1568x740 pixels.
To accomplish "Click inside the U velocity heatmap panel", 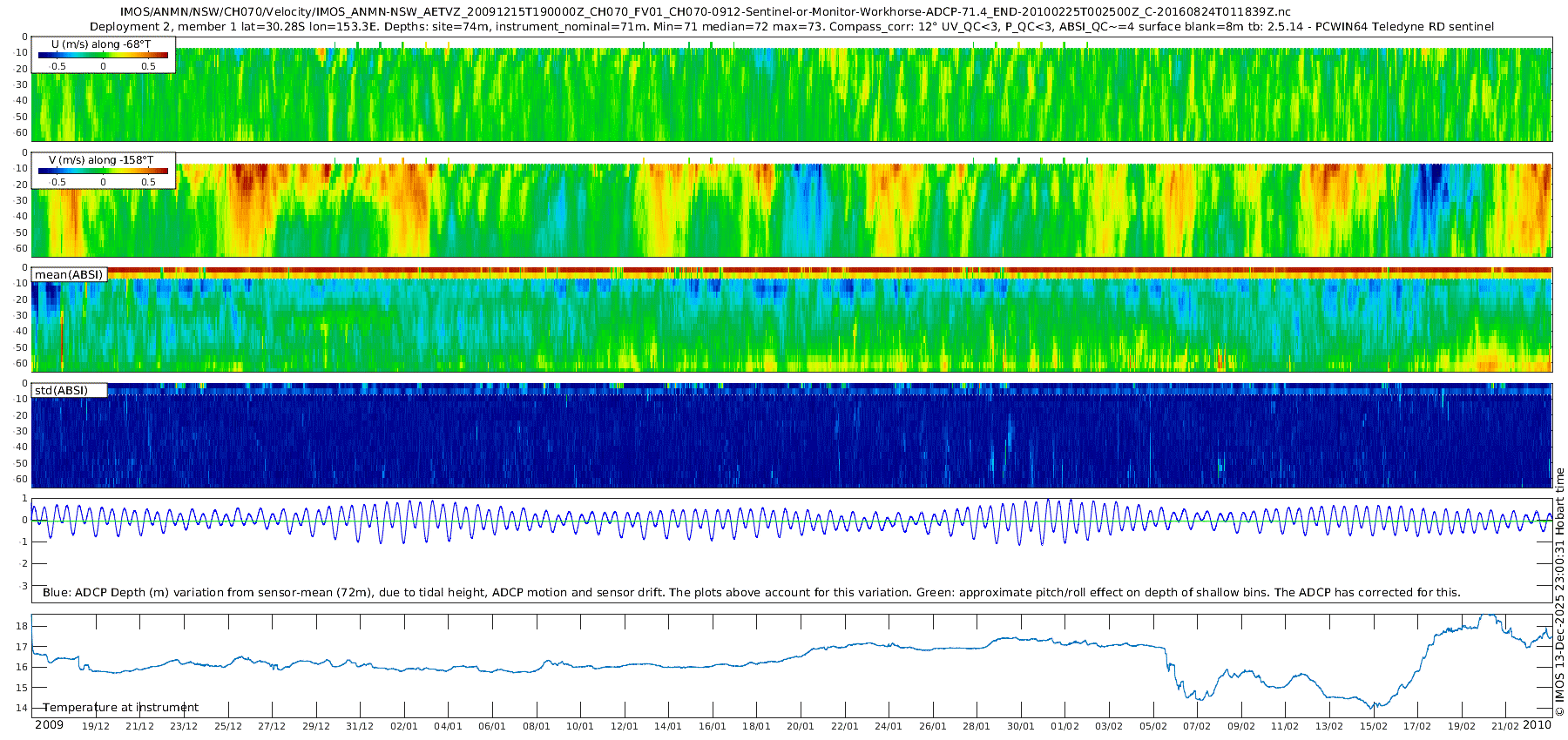I will [792, 89].
